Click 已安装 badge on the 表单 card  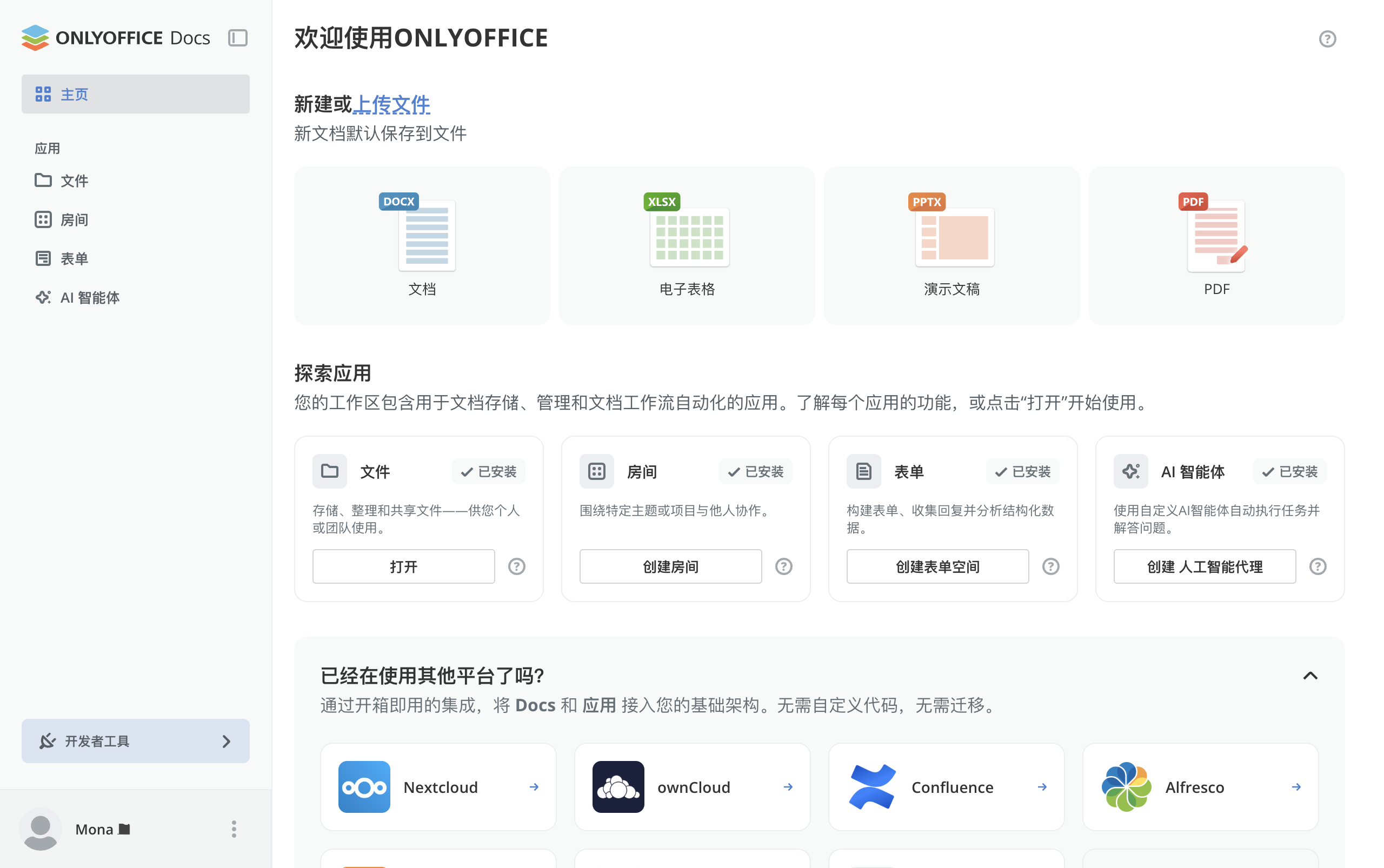click(1023, 471)
